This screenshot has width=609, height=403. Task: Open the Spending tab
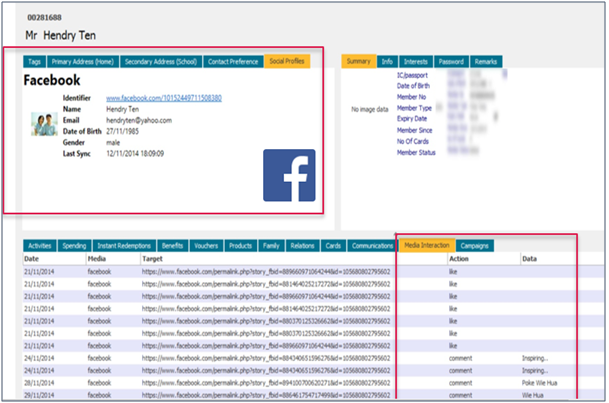click(74, 245)
